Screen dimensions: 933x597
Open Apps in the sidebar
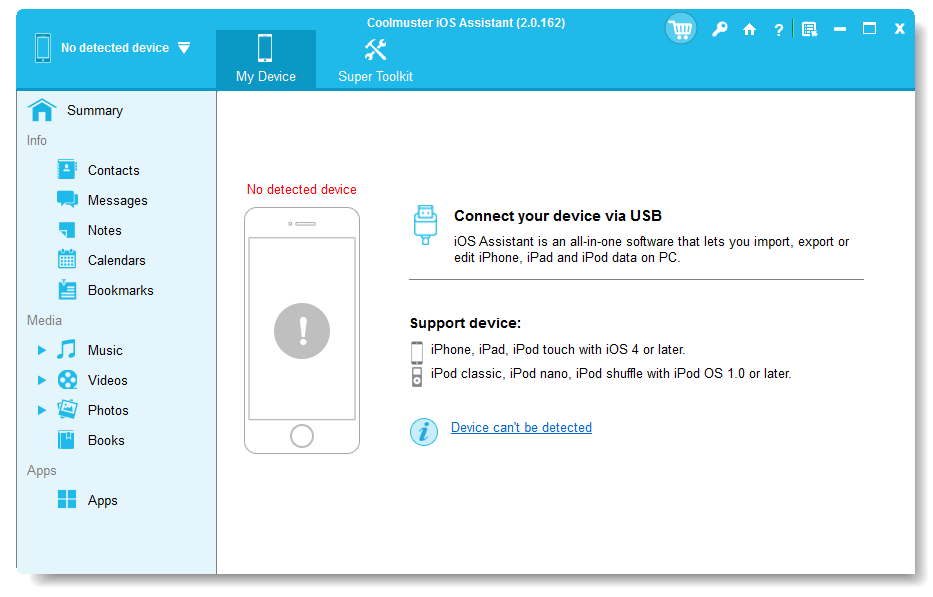[102, 501]
